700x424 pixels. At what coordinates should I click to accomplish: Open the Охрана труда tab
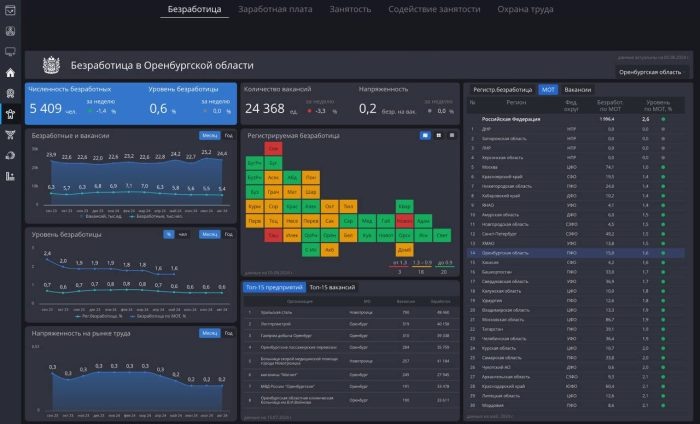tap(525, 9)
